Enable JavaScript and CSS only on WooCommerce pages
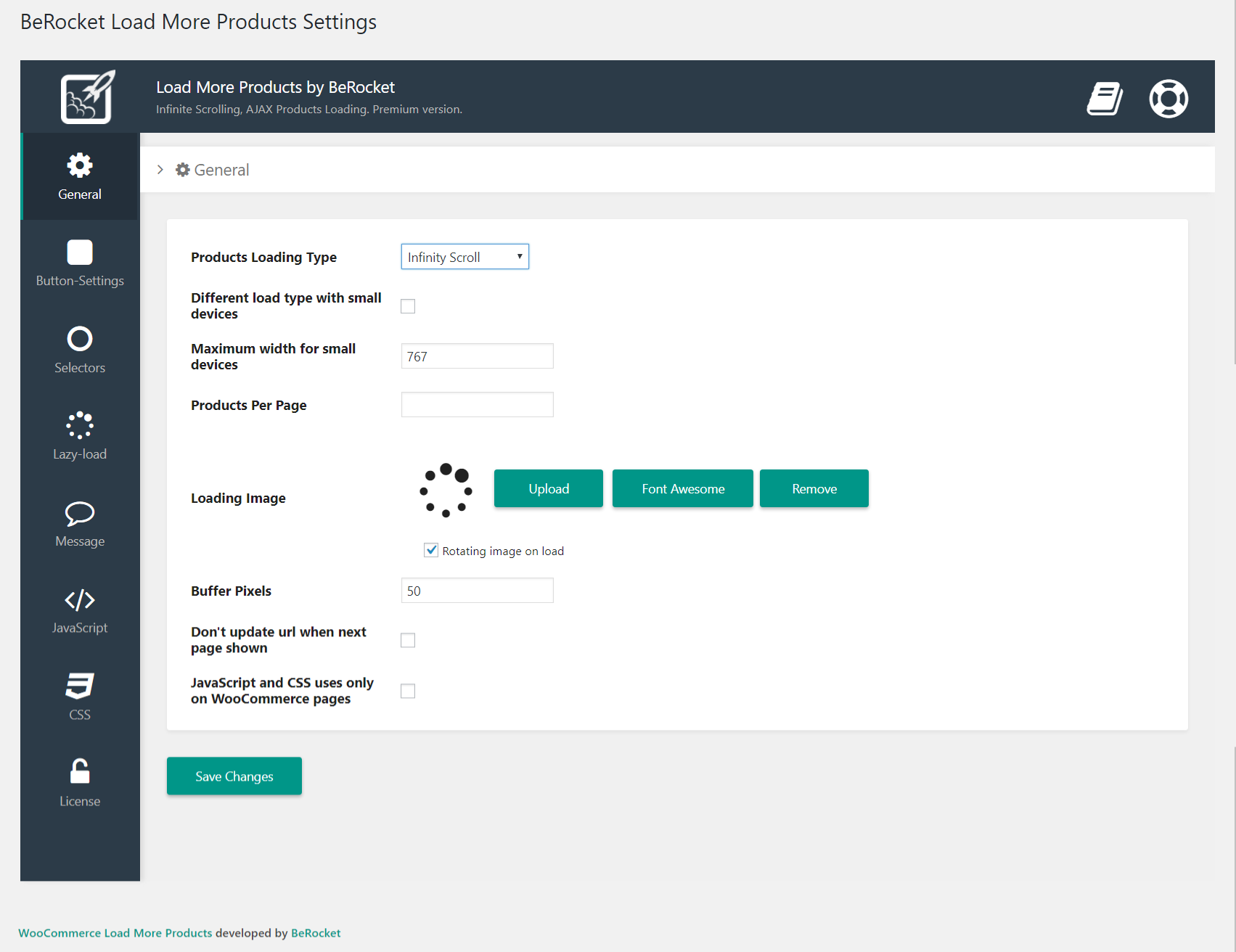Screen dimensions: 1236x952 408,691
